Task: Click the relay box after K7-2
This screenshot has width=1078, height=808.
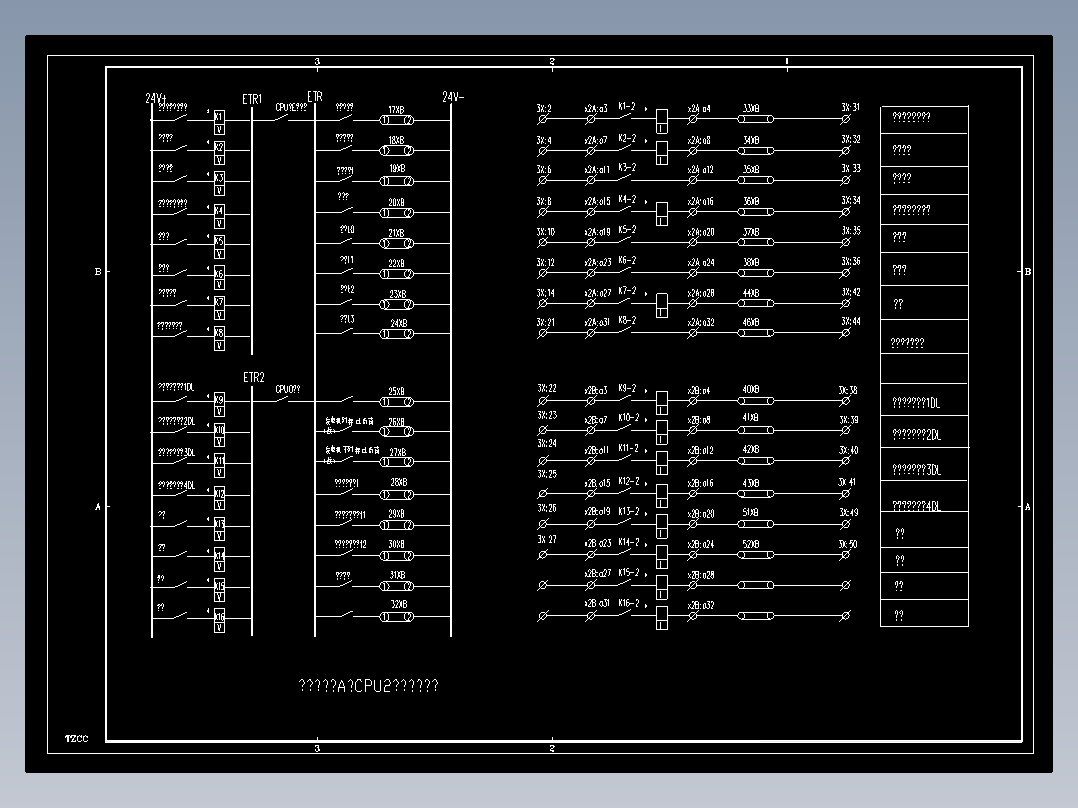Action: 661,305
